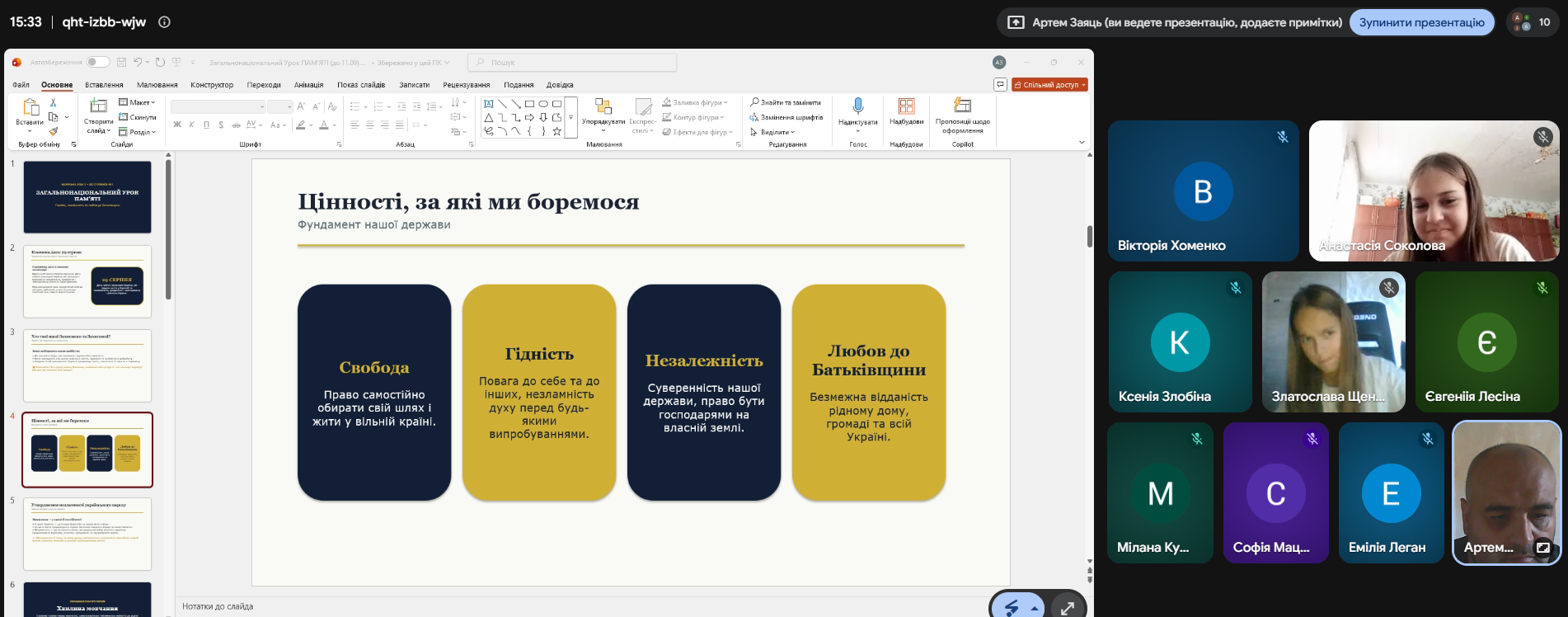Select the Arrange shapes icon (Упорядкувати)
This screenshot has width=1568, height=617.
click(x=603, y=106)
